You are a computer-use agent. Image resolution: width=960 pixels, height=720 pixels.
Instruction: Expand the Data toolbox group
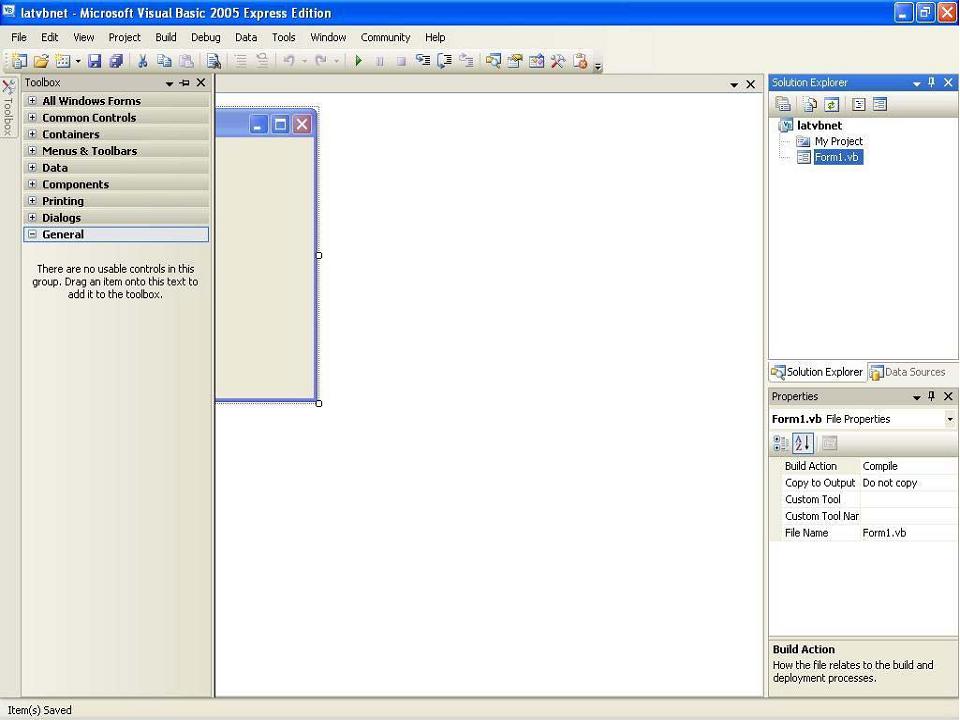click(x=32, y=167)
